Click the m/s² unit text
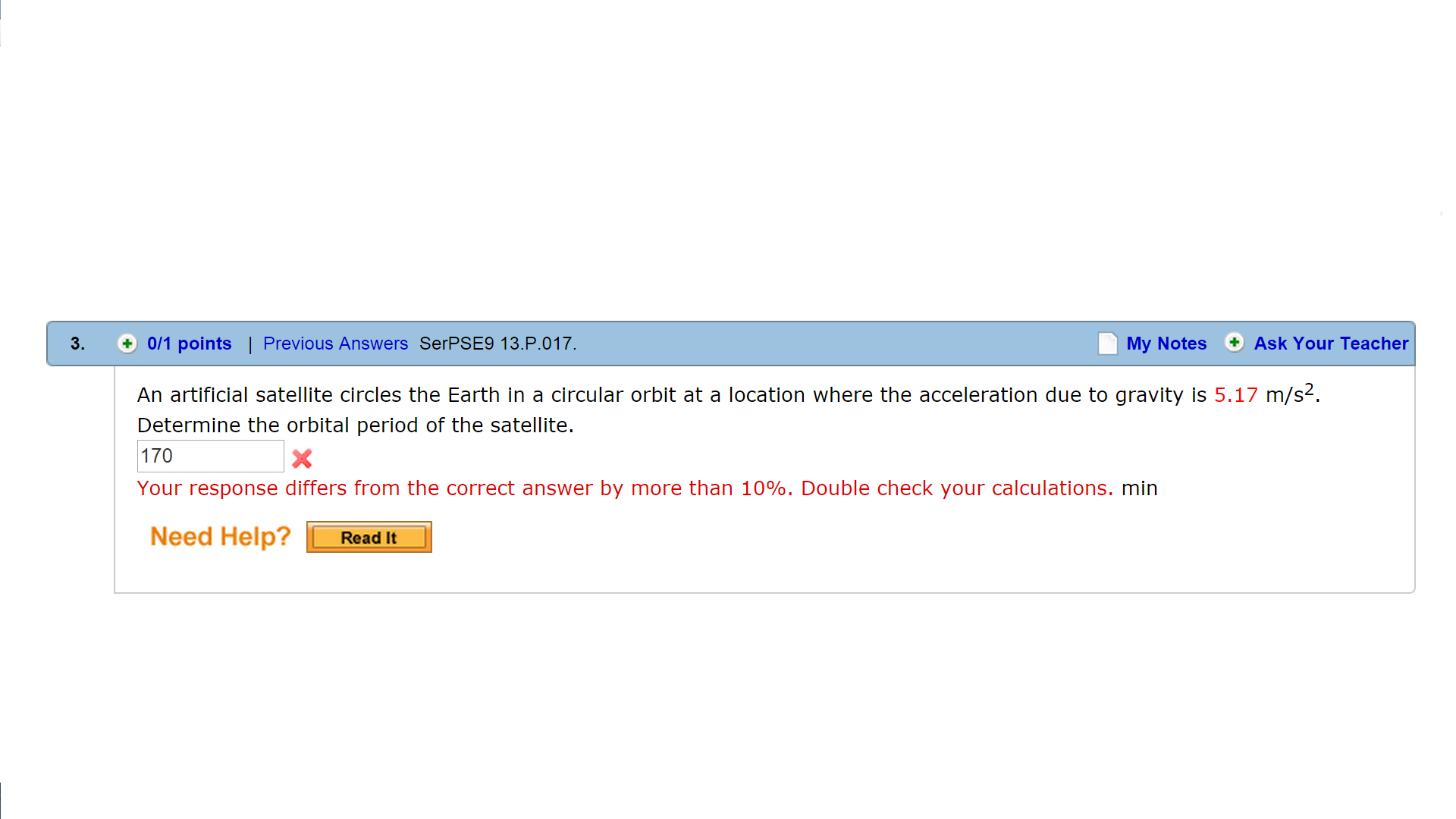1456x819 pixels. [1289, 394]
